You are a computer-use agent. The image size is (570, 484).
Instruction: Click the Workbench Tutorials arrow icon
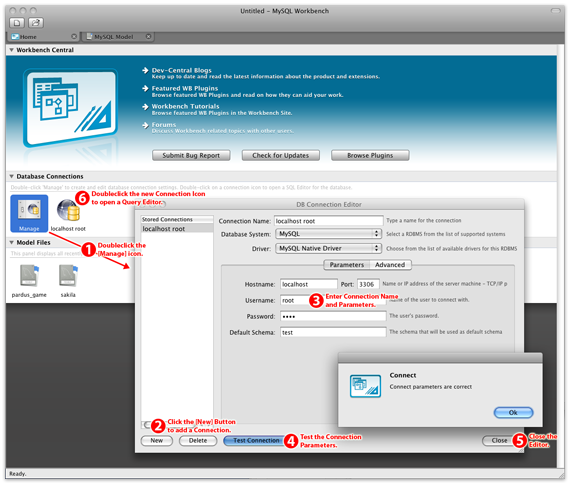click(145, 107)
